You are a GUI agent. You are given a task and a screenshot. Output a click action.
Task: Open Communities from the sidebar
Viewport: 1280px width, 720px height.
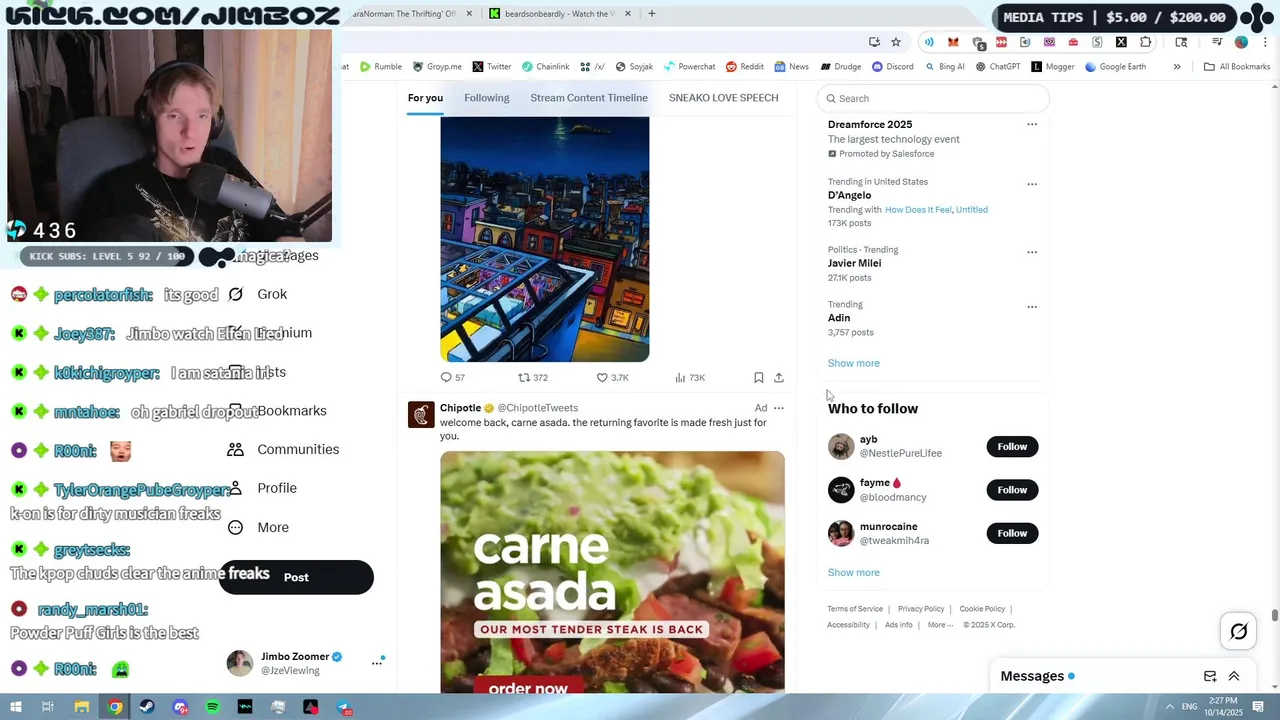click(x=284, y=449)
